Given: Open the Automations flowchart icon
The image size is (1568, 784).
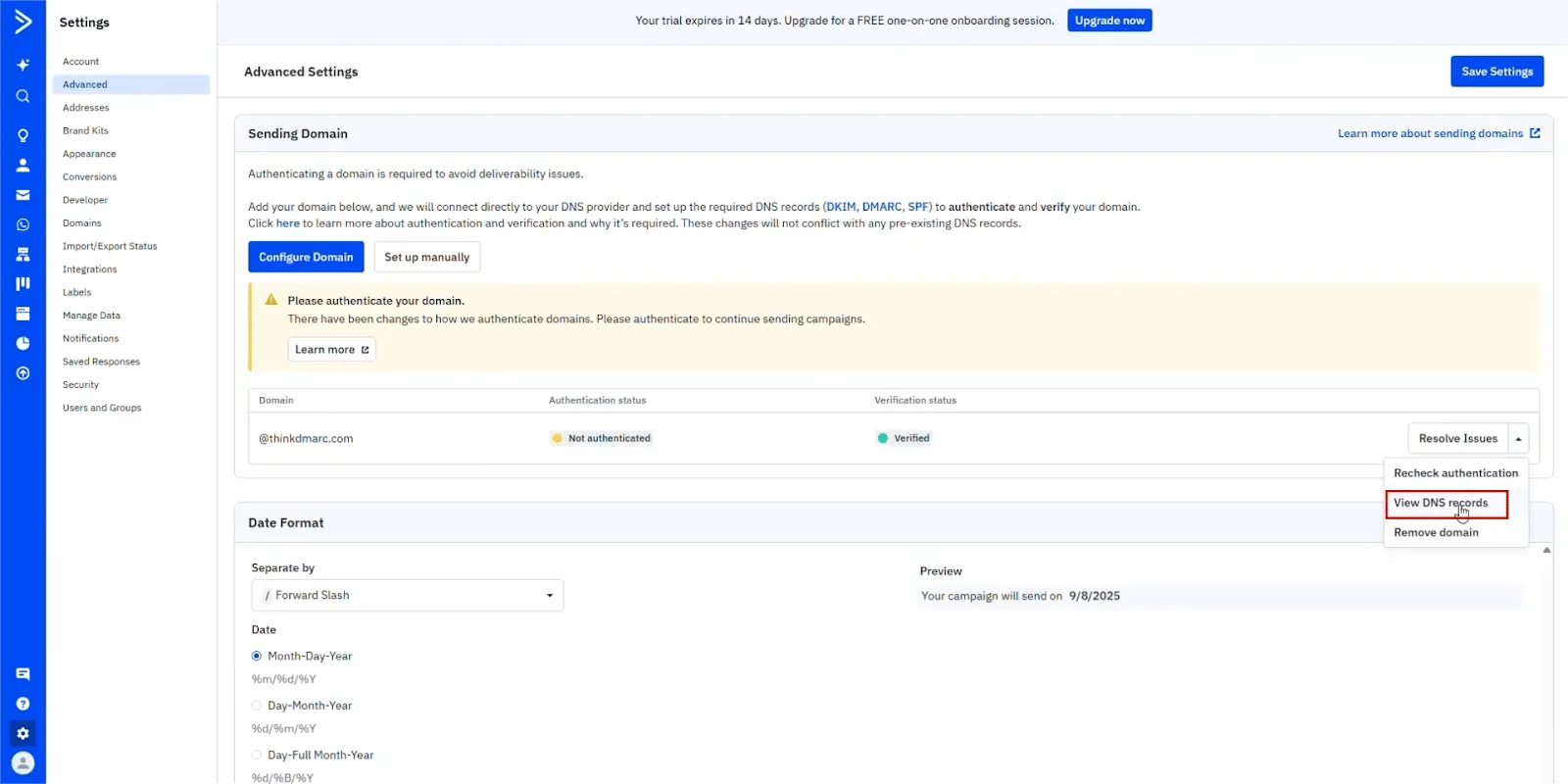Looking at the screenshot, I should [23, 254].
